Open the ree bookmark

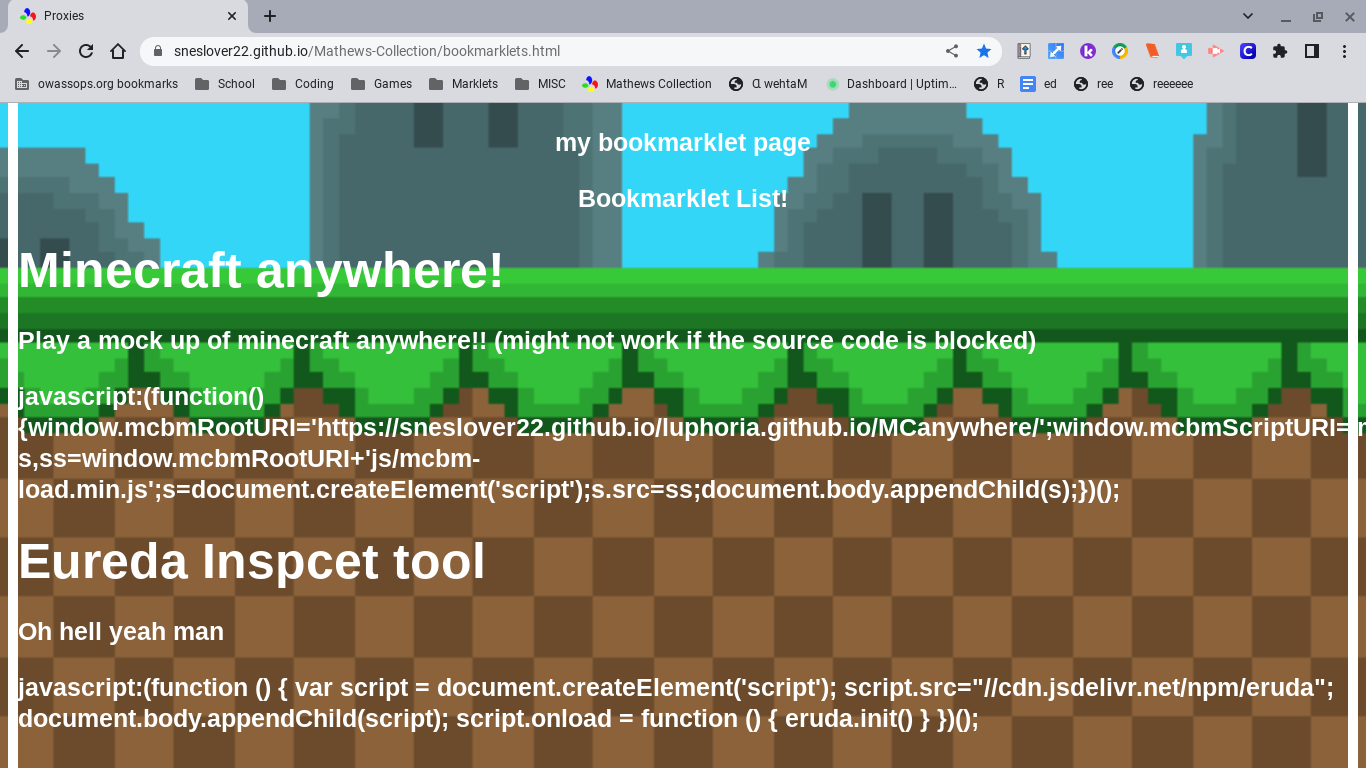coord(1093,84)
